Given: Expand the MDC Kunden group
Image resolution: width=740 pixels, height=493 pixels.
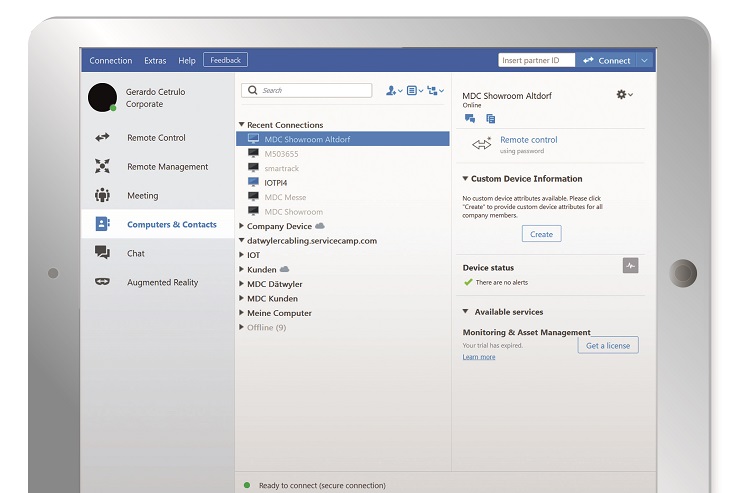Looking at the screenshot, I should coord(242,299).
